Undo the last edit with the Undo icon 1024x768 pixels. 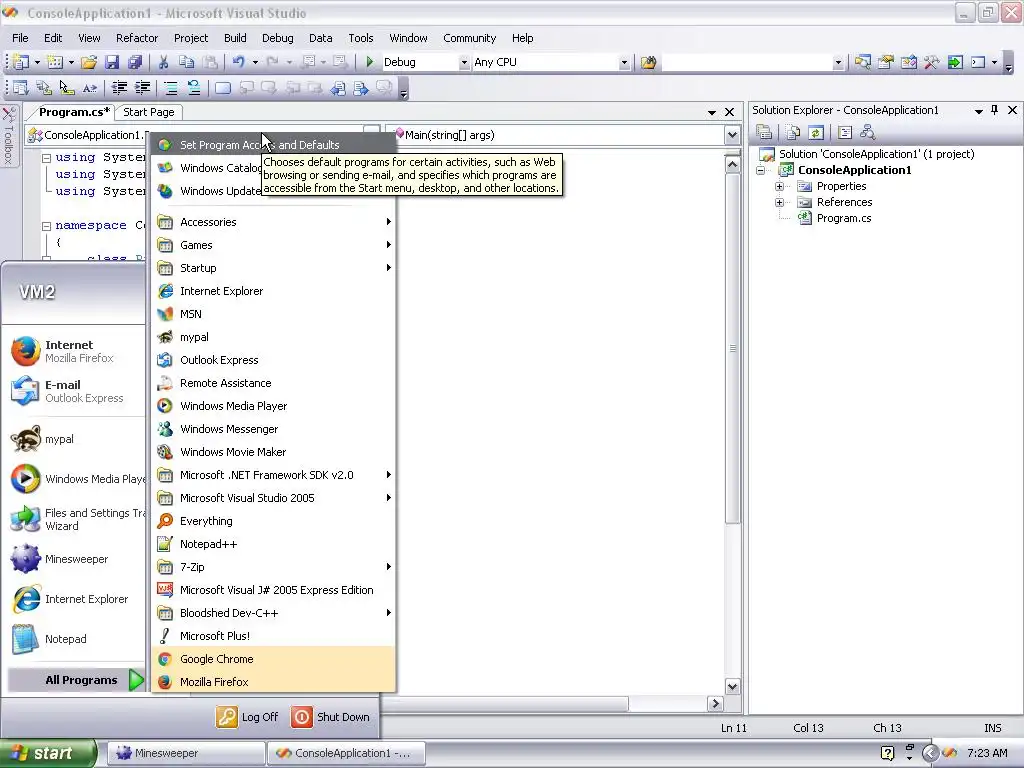click(238, 62)
